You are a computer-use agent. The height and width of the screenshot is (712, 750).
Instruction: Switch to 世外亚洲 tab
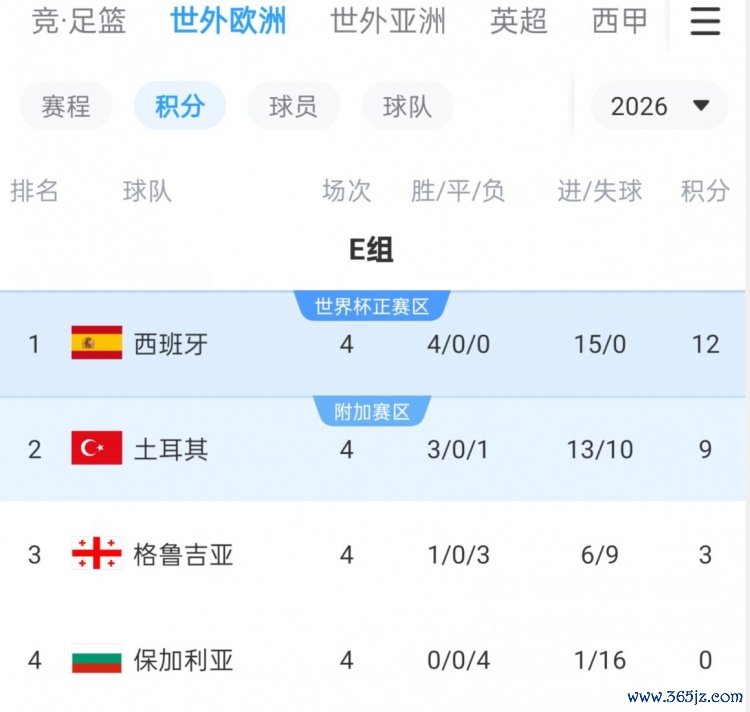(388, 22)
